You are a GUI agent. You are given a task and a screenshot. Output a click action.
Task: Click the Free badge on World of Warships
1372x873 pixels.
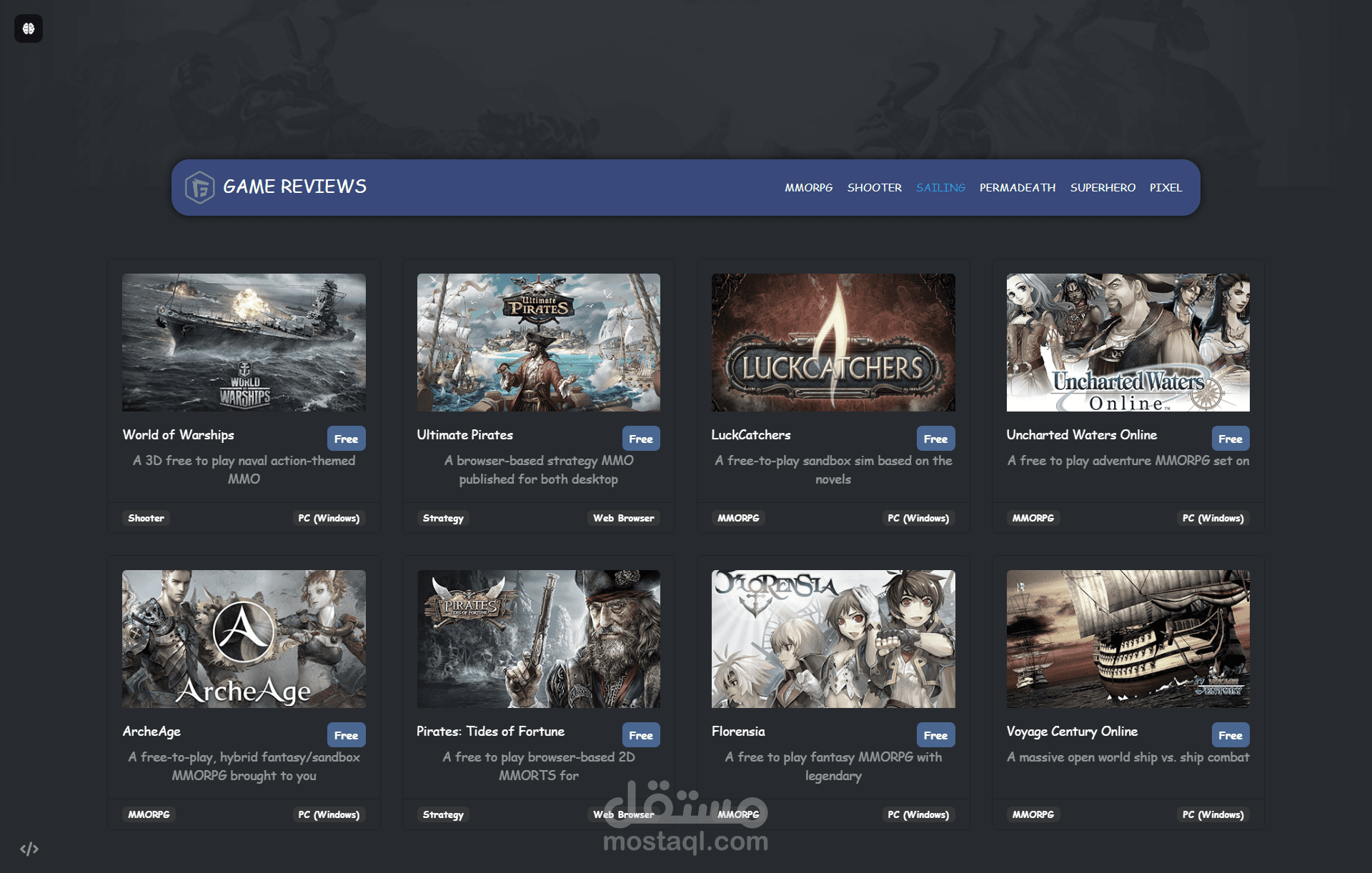(x=347, y=438)
